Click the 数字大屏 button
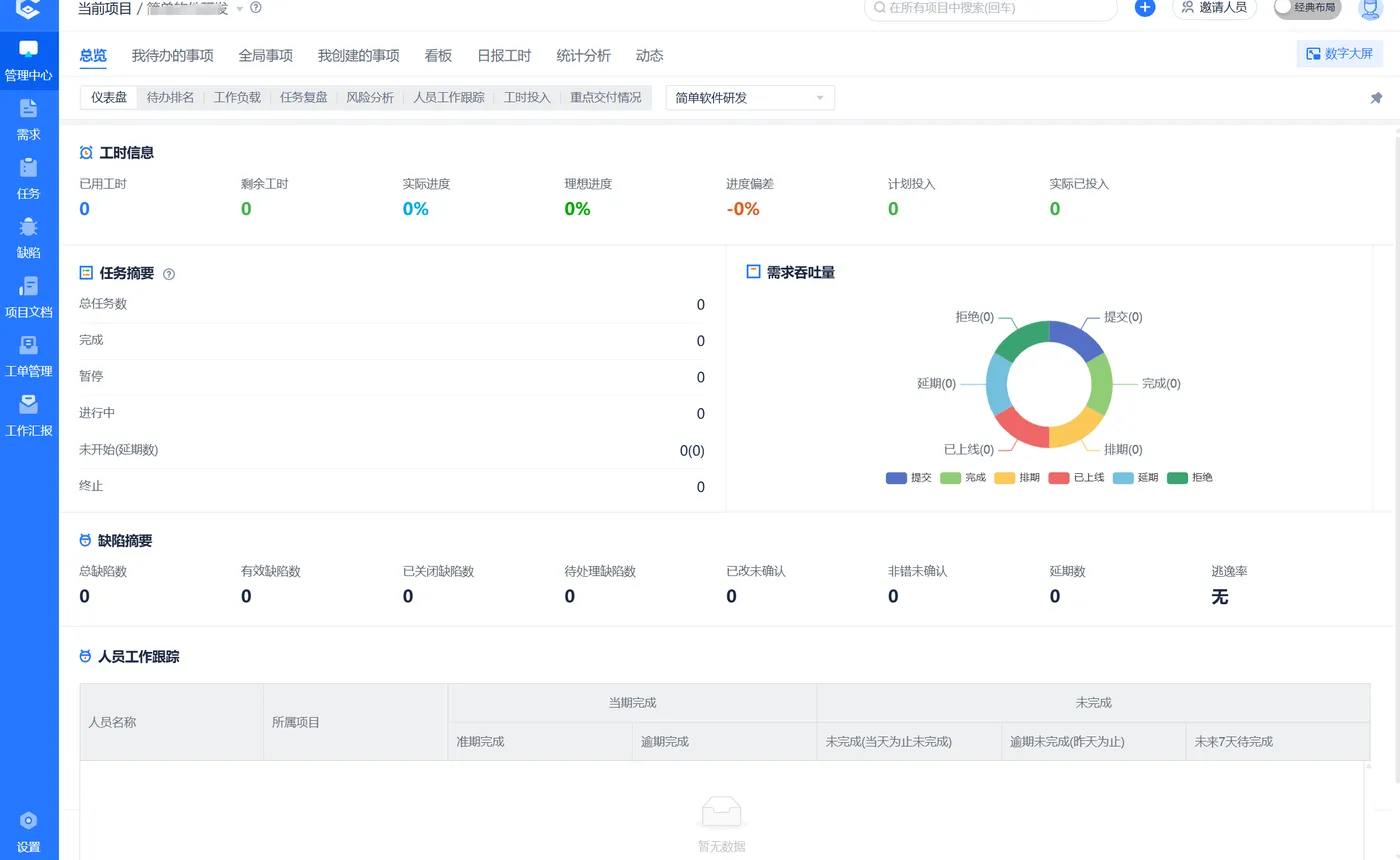Image resolution: width=1400 pixels, height=860 pixels. click(x=1339, y=54)
